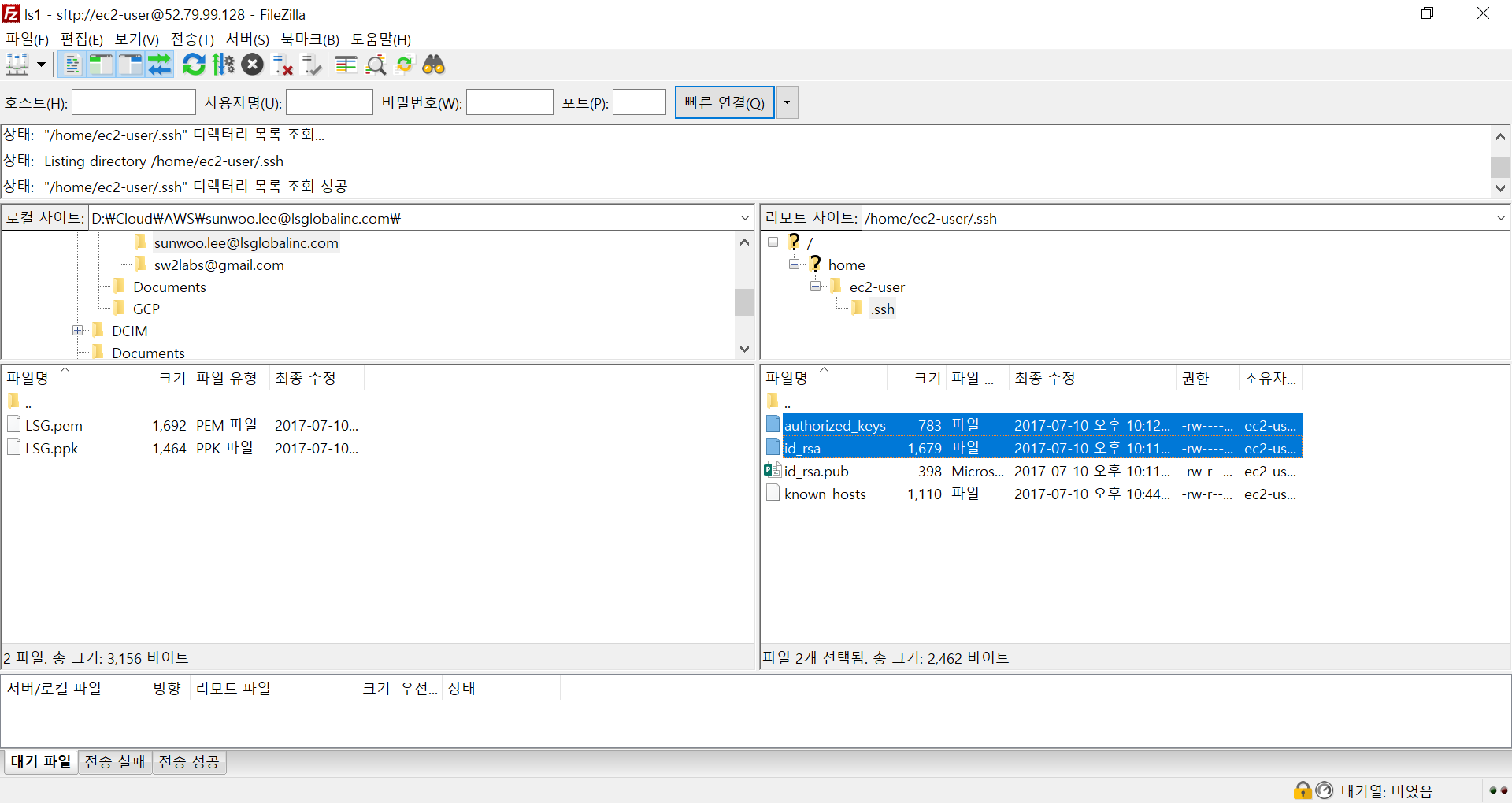The height and width of the screenshot is (803, 1512).
Task: Open the Site Manager dropdown arrow
Action: click(x=41, y=65)
